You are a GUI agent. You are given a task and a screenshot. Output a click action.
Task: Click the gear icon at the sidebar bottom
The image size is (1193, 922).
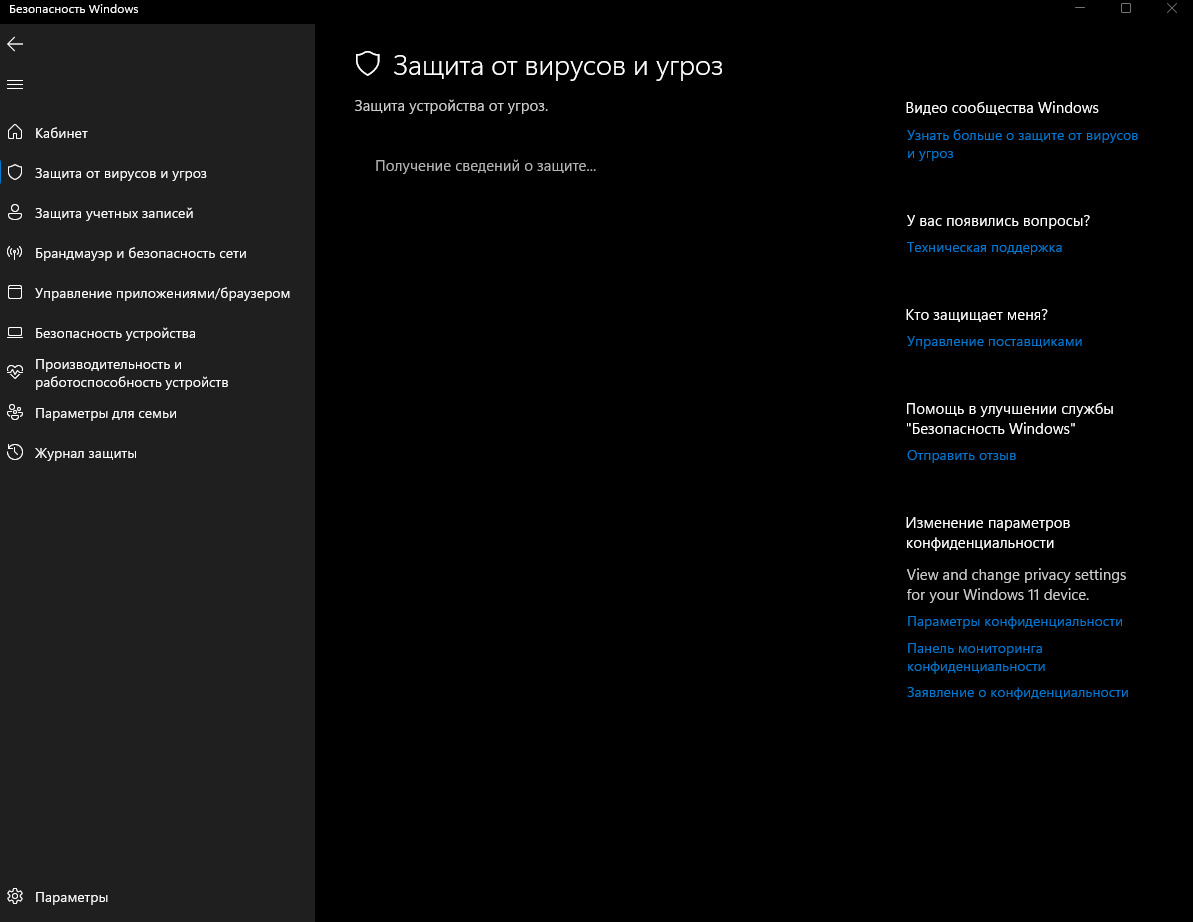(x=15, y=896)
